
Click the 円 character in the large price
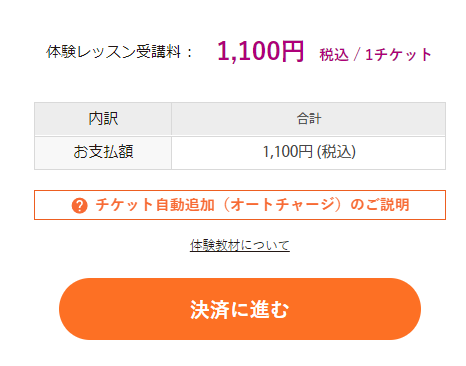292,51
